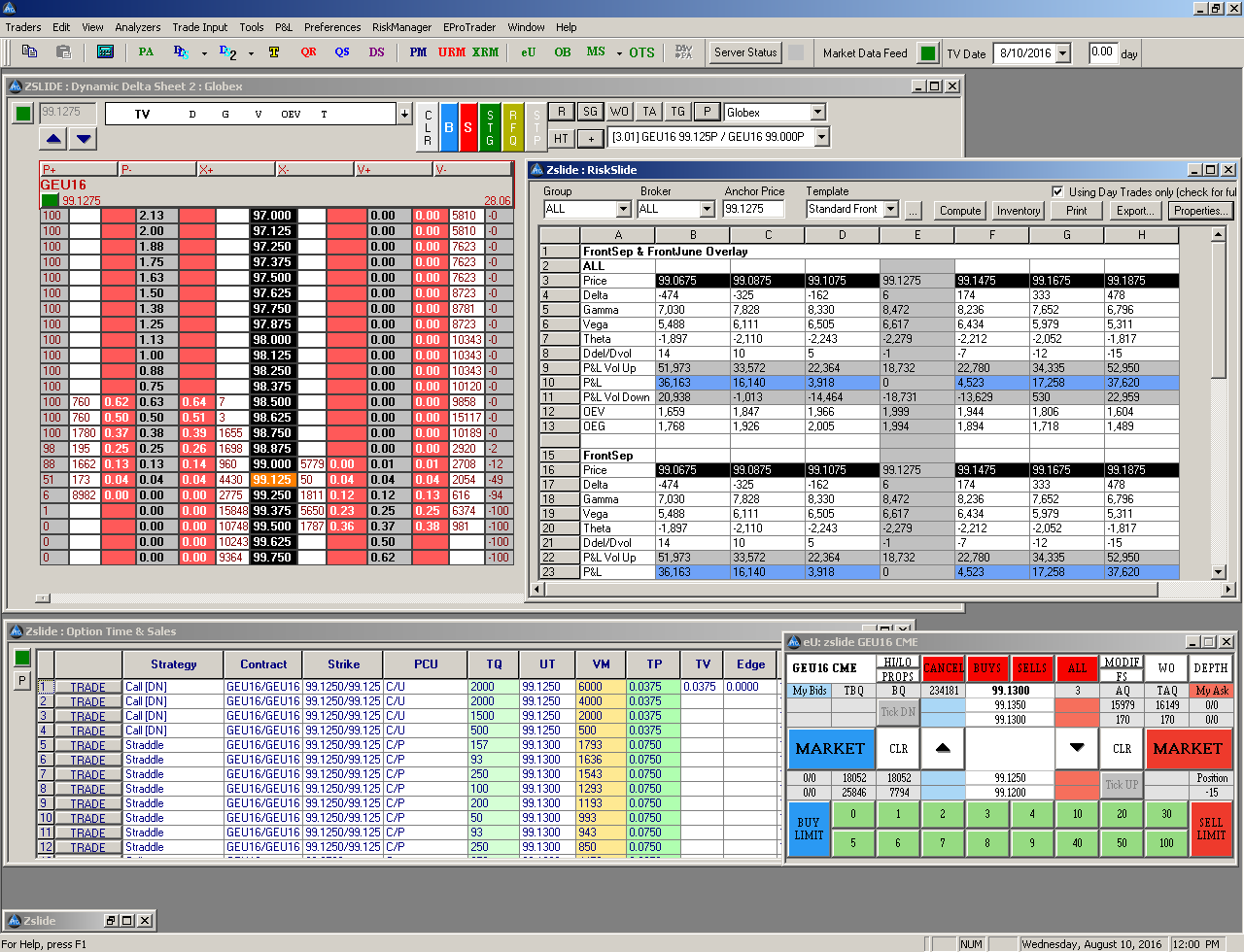This screenshot has width=1244, height=952.
Task: Open the PM toolbar icon
Action: (x=418, y=52)
